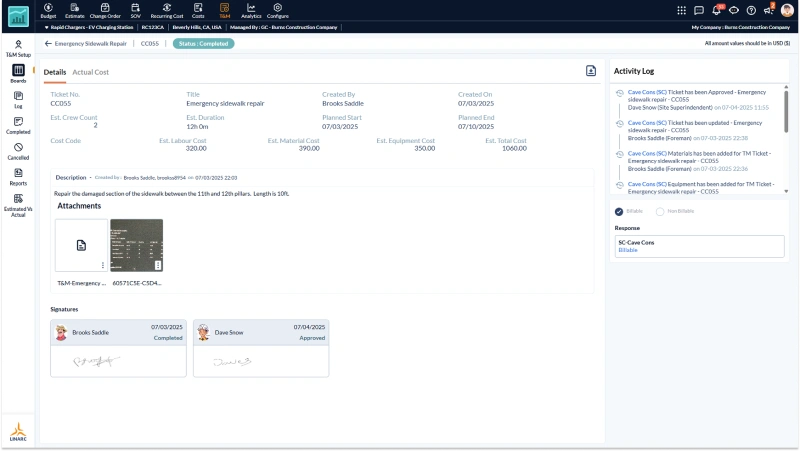Click Est. Labour Cost value 320.00
The image size is (800, 451).
[196, 148]
